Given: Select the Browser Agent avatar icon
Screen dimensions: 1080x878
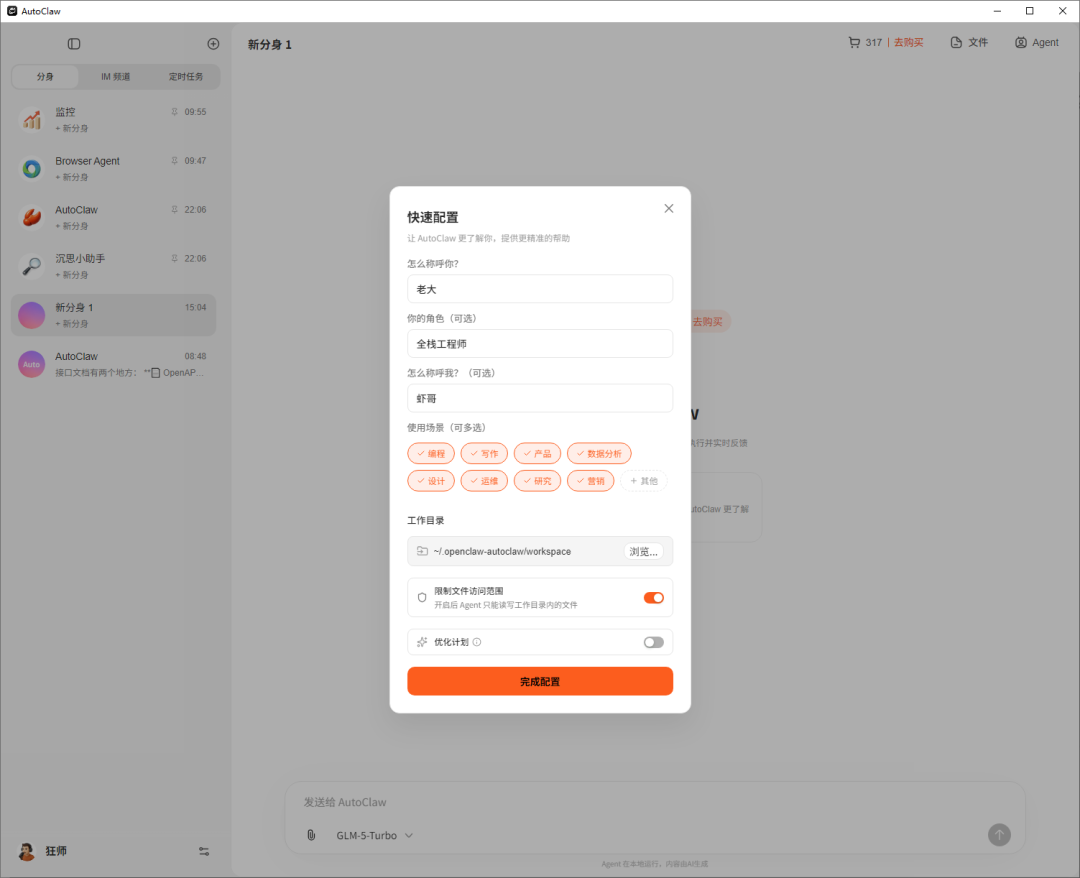Looking at the screenshot, I should (32, 169).
